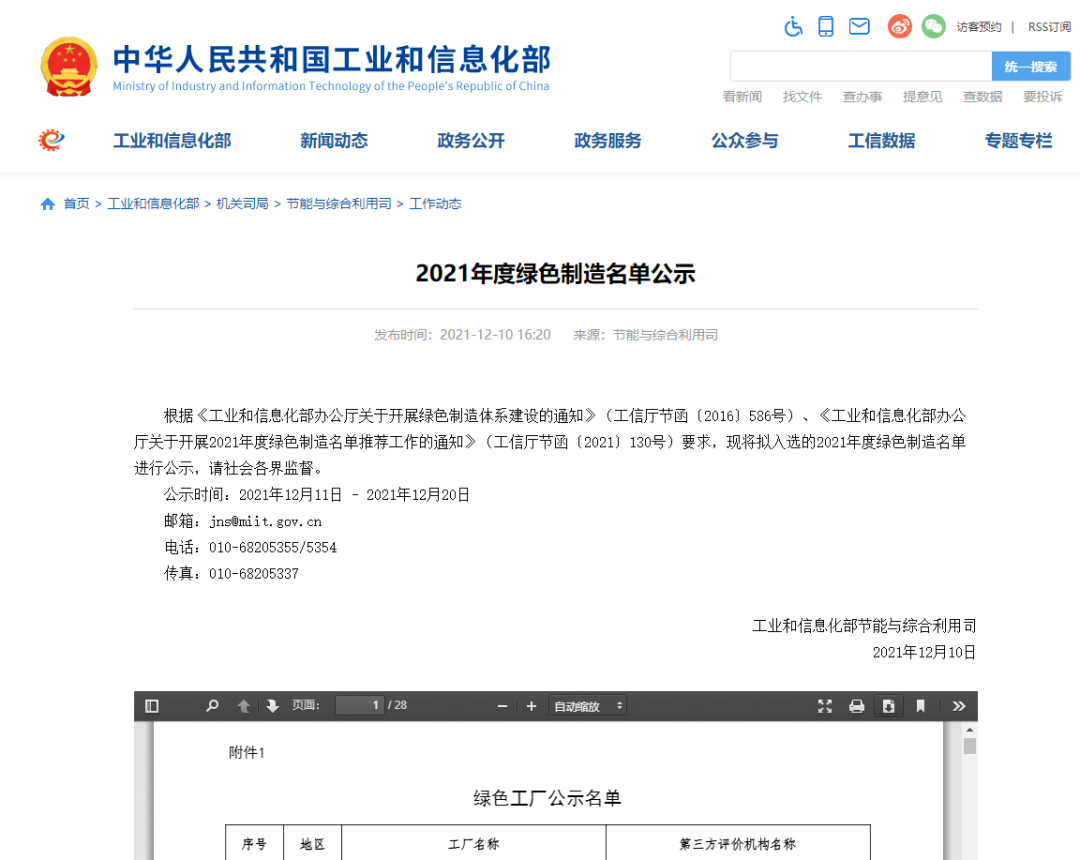Print the PDF document

(x=856, y=706)
